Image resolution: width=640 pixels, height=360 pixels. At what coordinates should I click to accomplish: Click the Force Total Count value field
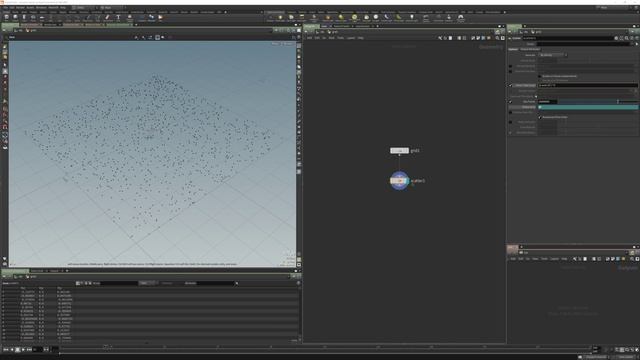coord(587,85)
